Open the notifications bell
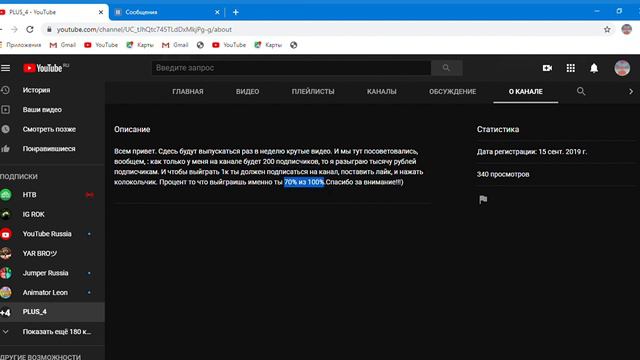 (x=594, y=68)
